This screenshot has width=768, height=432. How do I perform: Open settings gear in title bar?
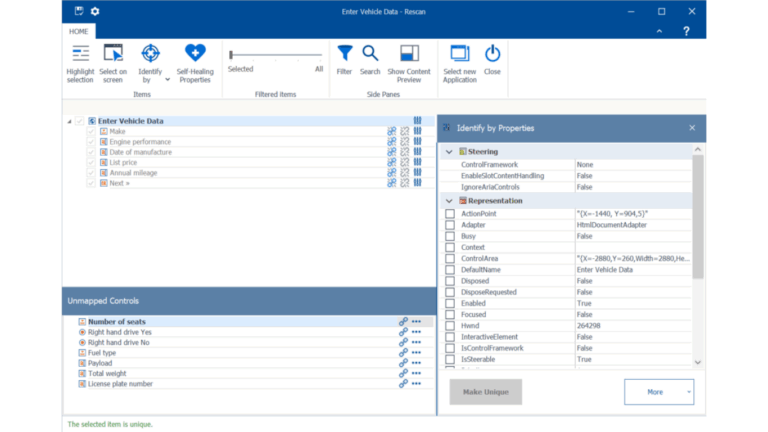pos(95,11)
